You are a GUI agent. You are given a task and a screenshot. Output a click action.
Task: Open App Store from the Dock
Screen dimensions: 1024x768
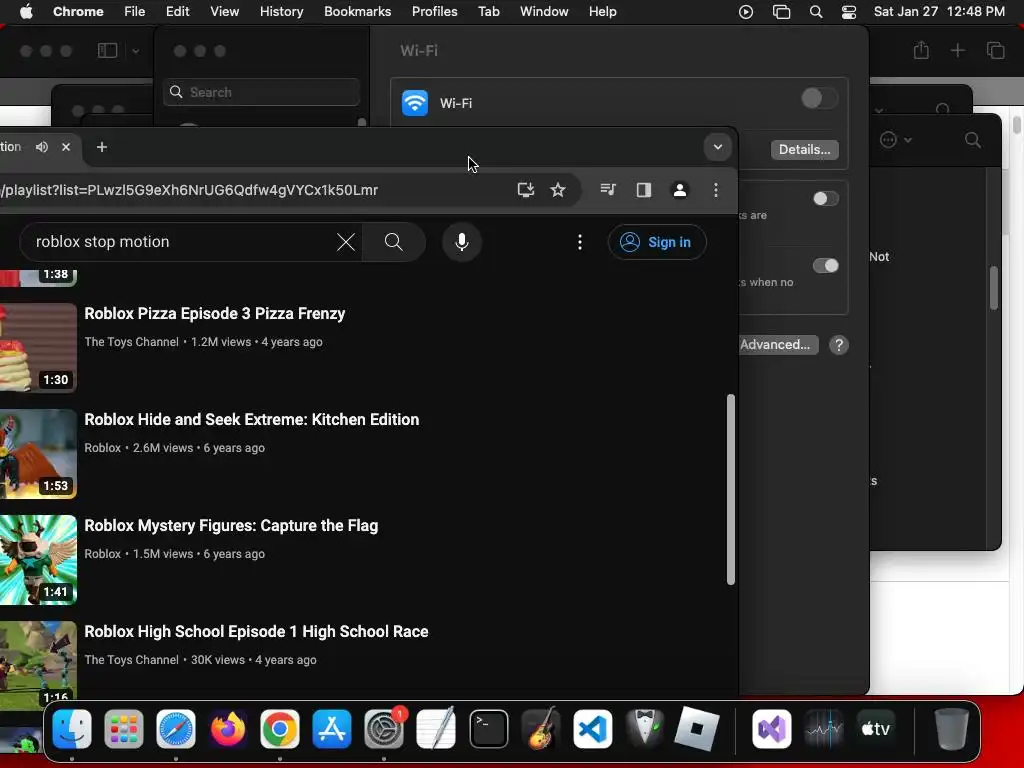click(x=332, y=729)
